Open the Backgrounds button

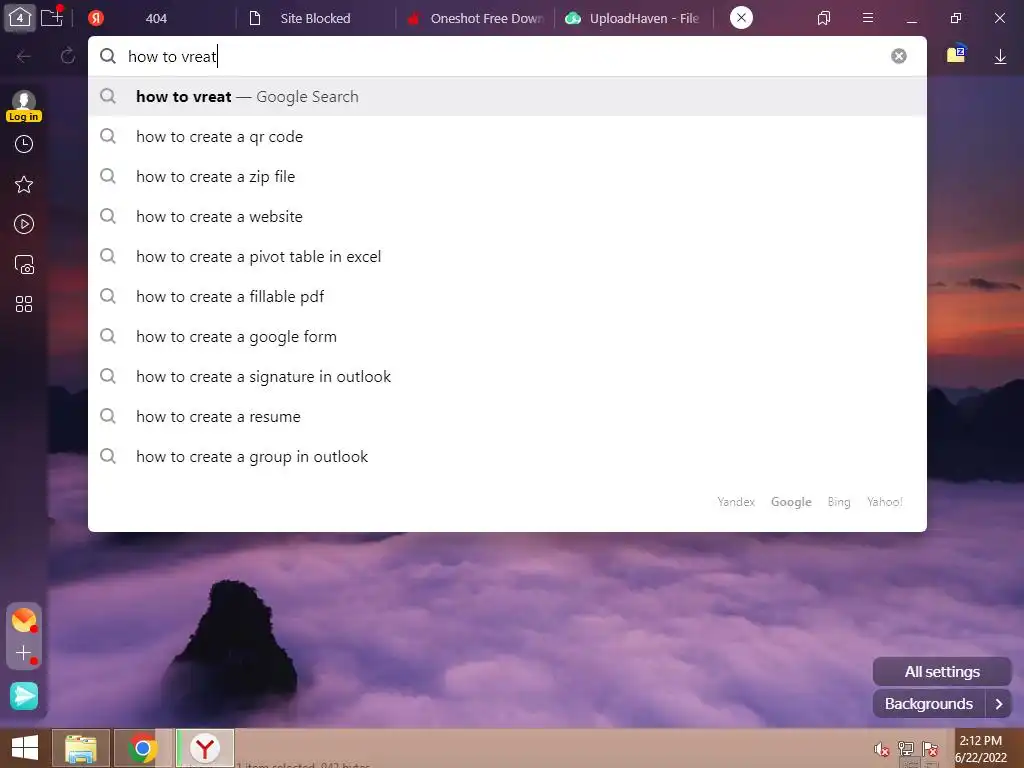click(928, 704)
